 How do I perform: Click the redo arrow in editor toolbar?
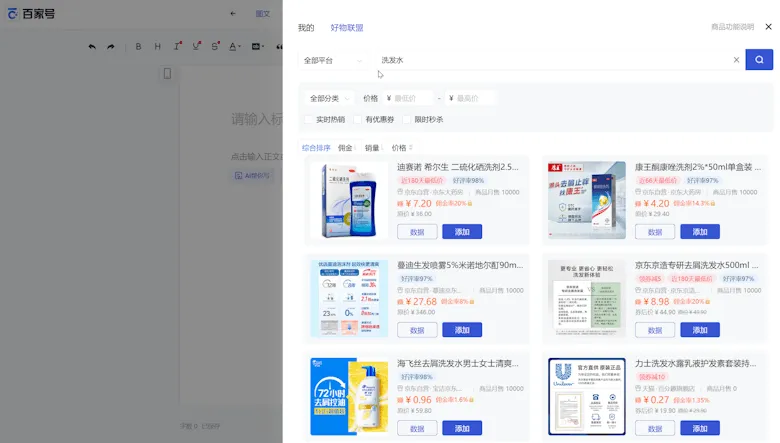pos(110,47)
